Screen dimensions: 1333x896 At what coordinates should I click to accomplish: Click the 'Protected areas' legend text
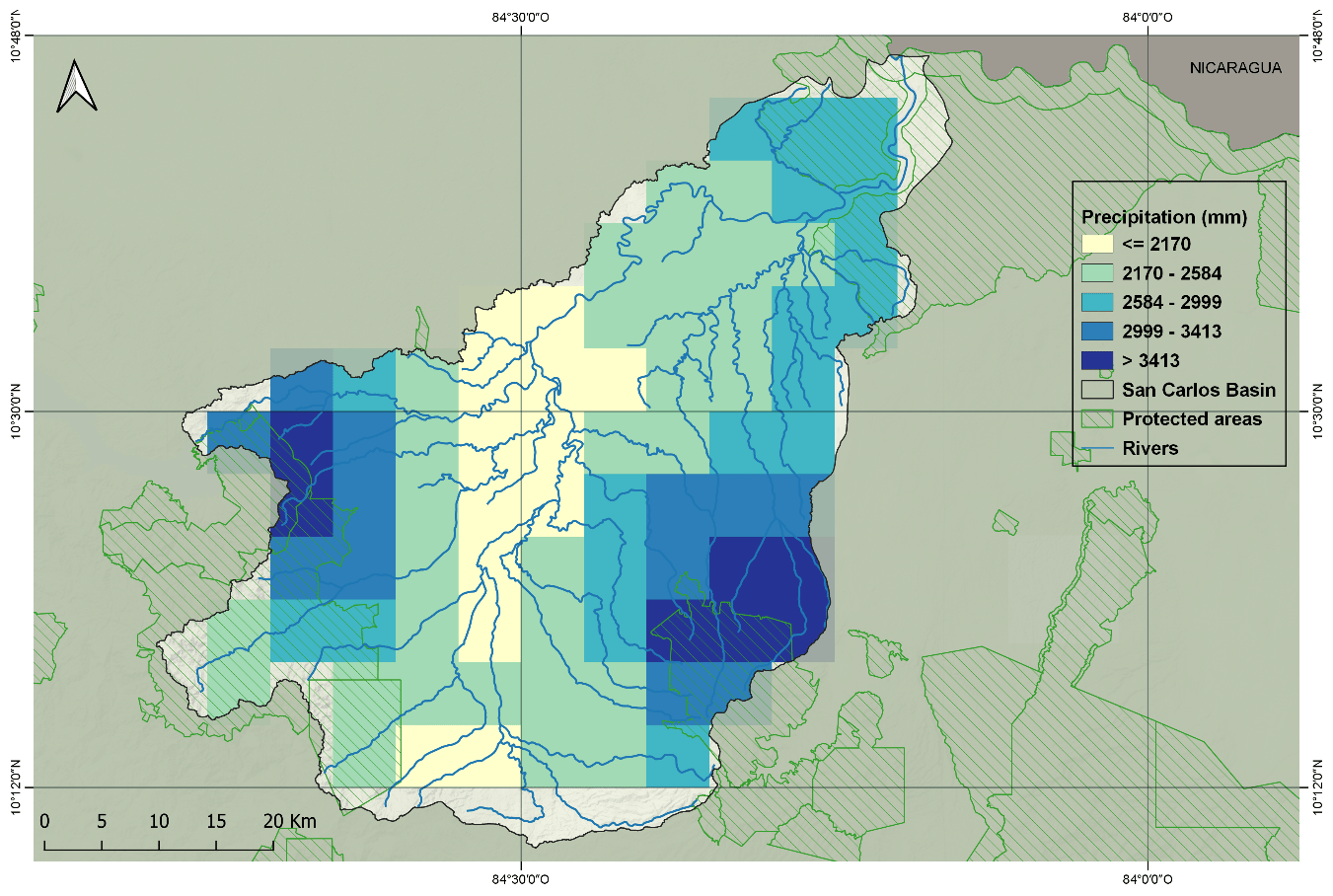(x=1192, y=418)
